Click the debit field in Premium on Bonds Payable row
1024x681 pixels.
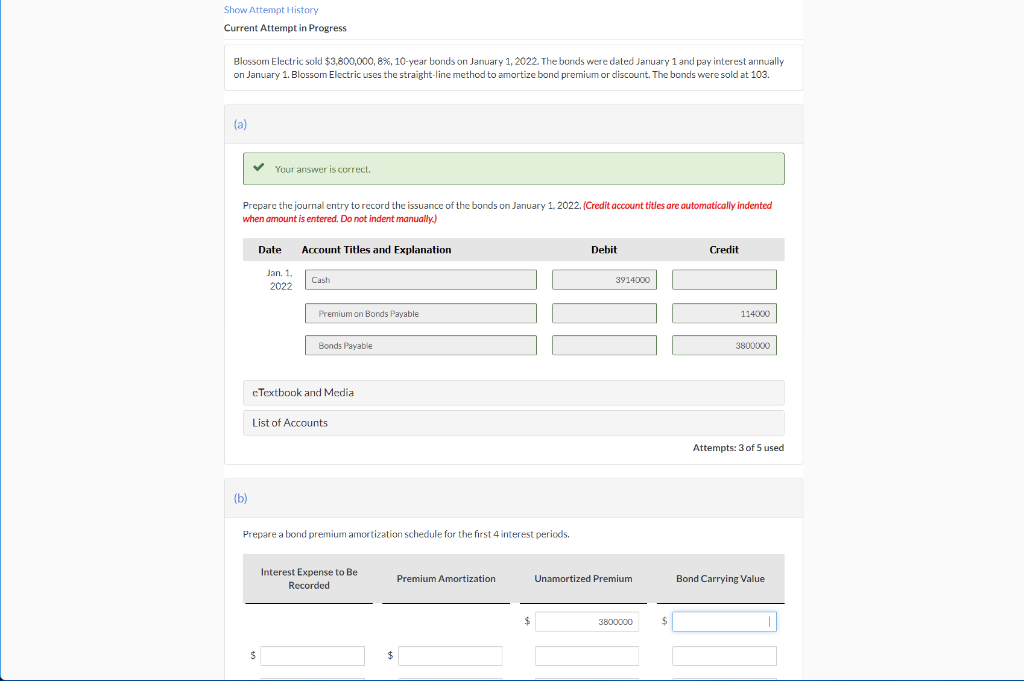point(604,313)
